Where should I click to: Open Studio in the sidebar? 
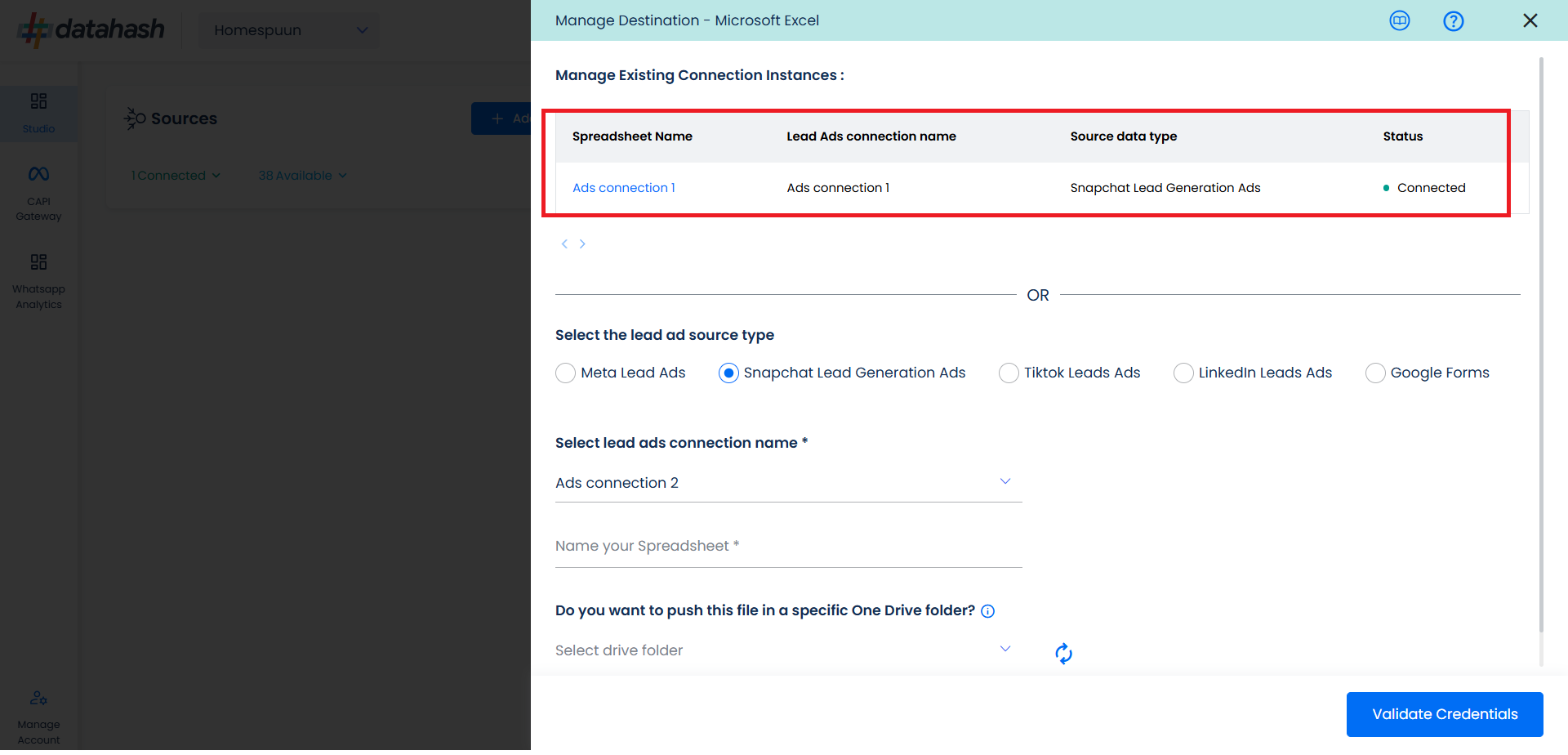tap(38, 113)
